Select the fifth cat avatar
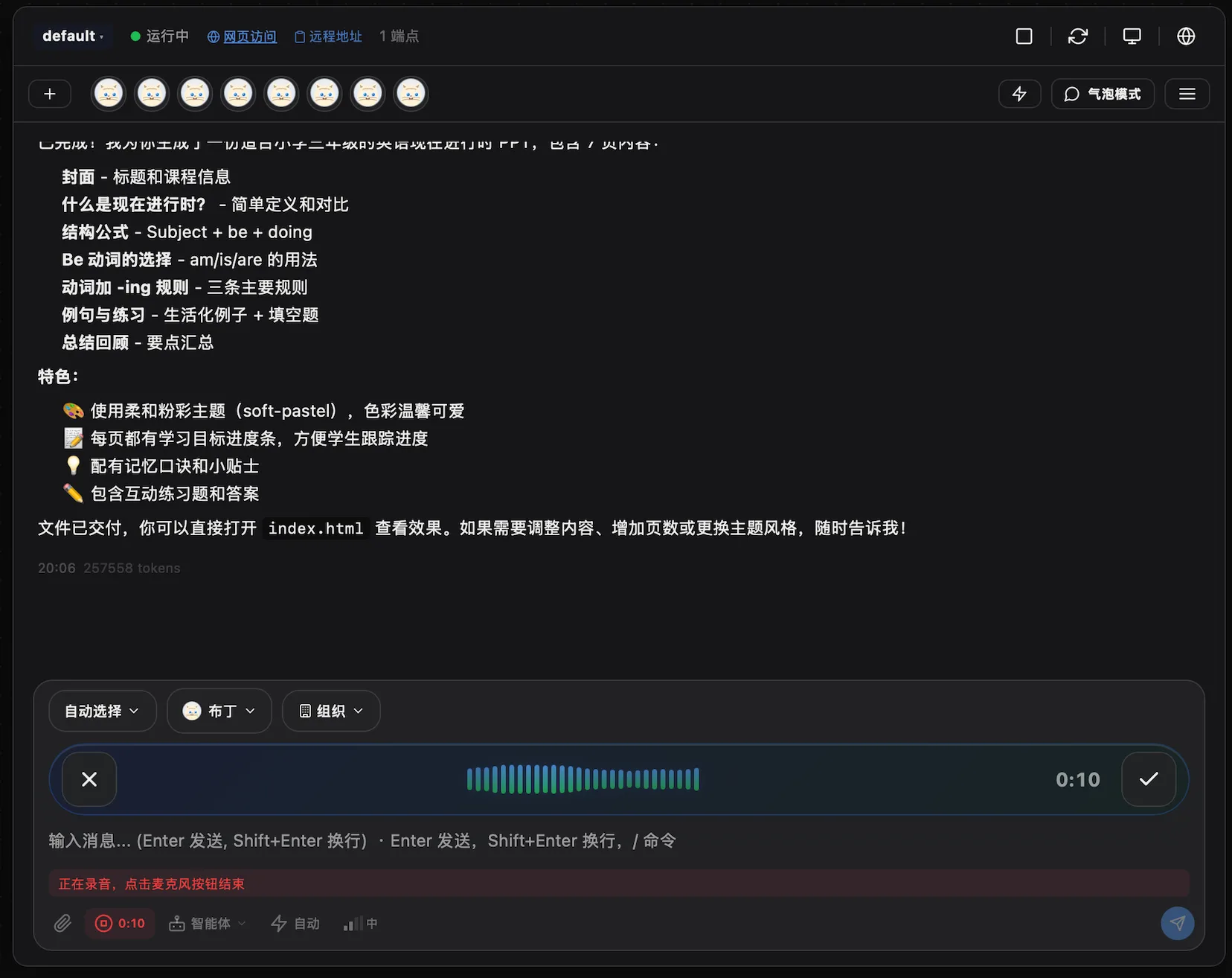 click(x=281, y=94)
